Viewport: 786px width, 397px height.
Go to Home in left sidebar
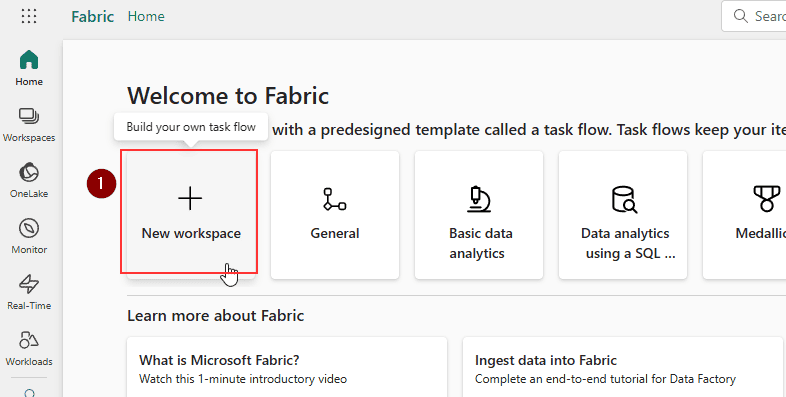coord(29,68)
